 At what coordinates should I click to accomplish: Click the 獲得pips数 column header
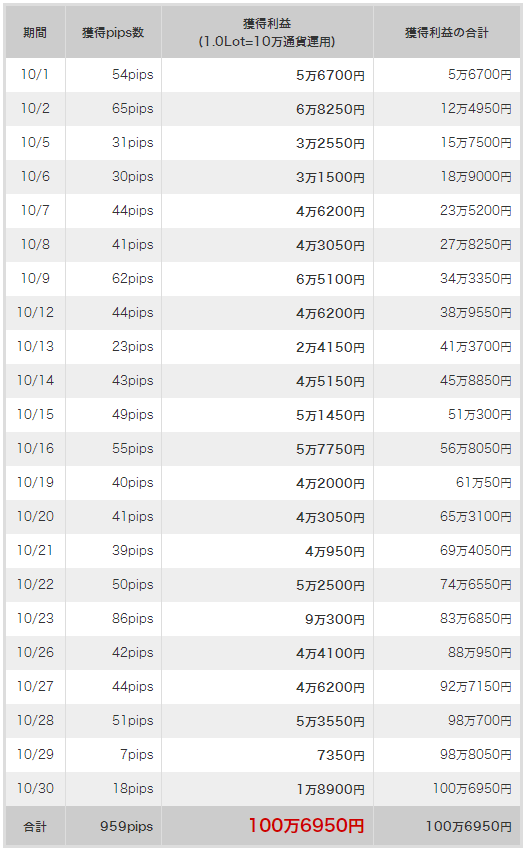pos(113,32)
